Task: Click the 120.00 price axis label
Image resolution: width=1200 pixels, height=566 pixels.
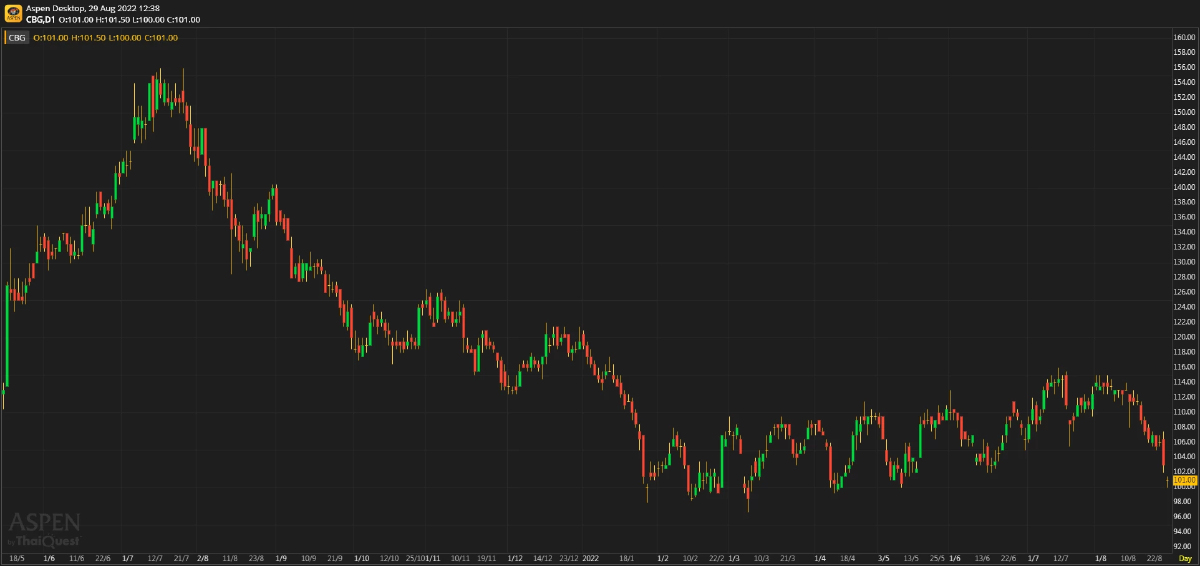Action: pyautogui.click(x=1184, y=337)
